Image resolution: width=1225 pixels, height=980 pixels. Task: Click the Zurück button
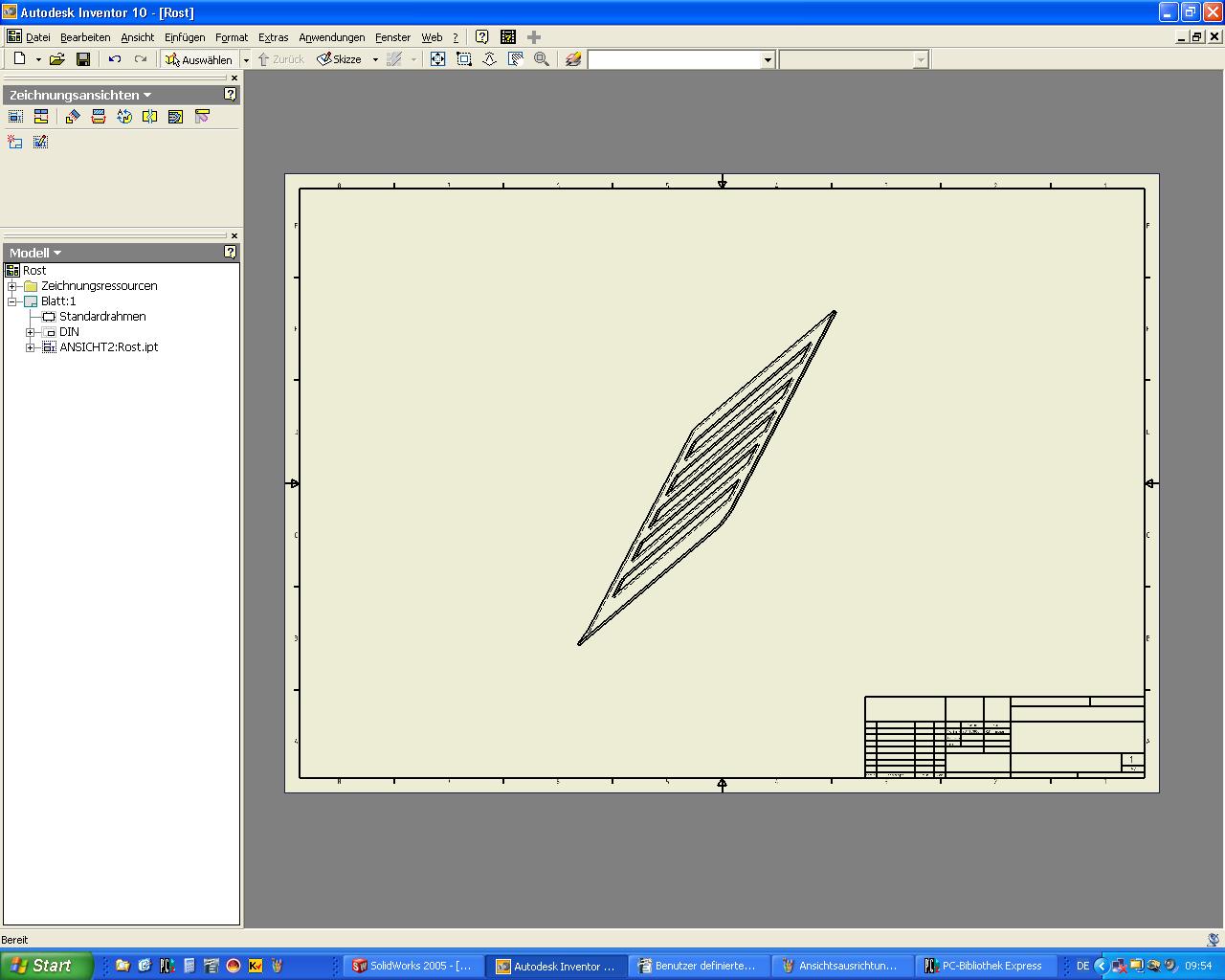[280, 59]
